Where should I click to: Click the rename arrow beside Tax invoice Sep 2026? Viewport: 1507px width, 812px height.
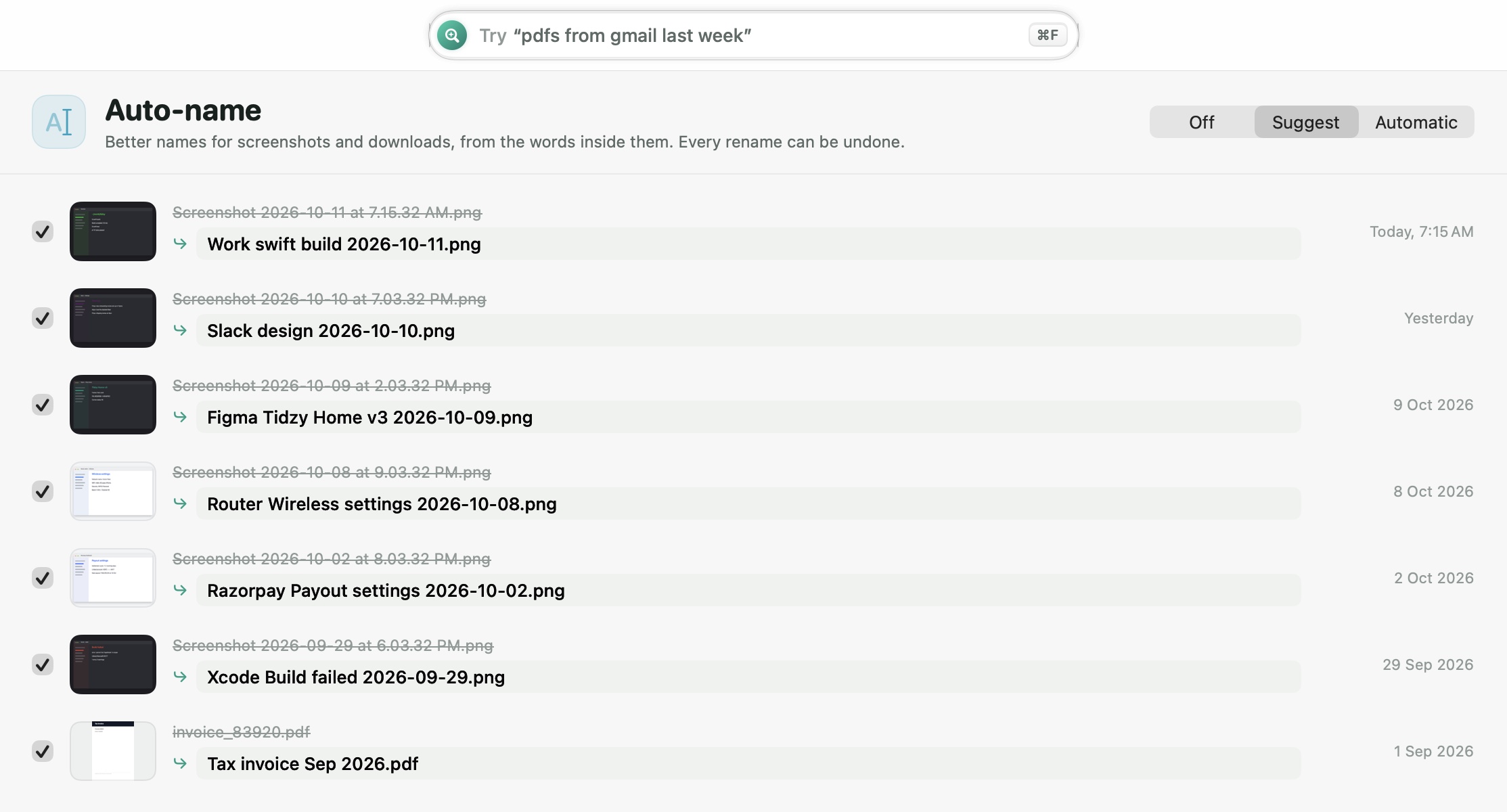180,763
